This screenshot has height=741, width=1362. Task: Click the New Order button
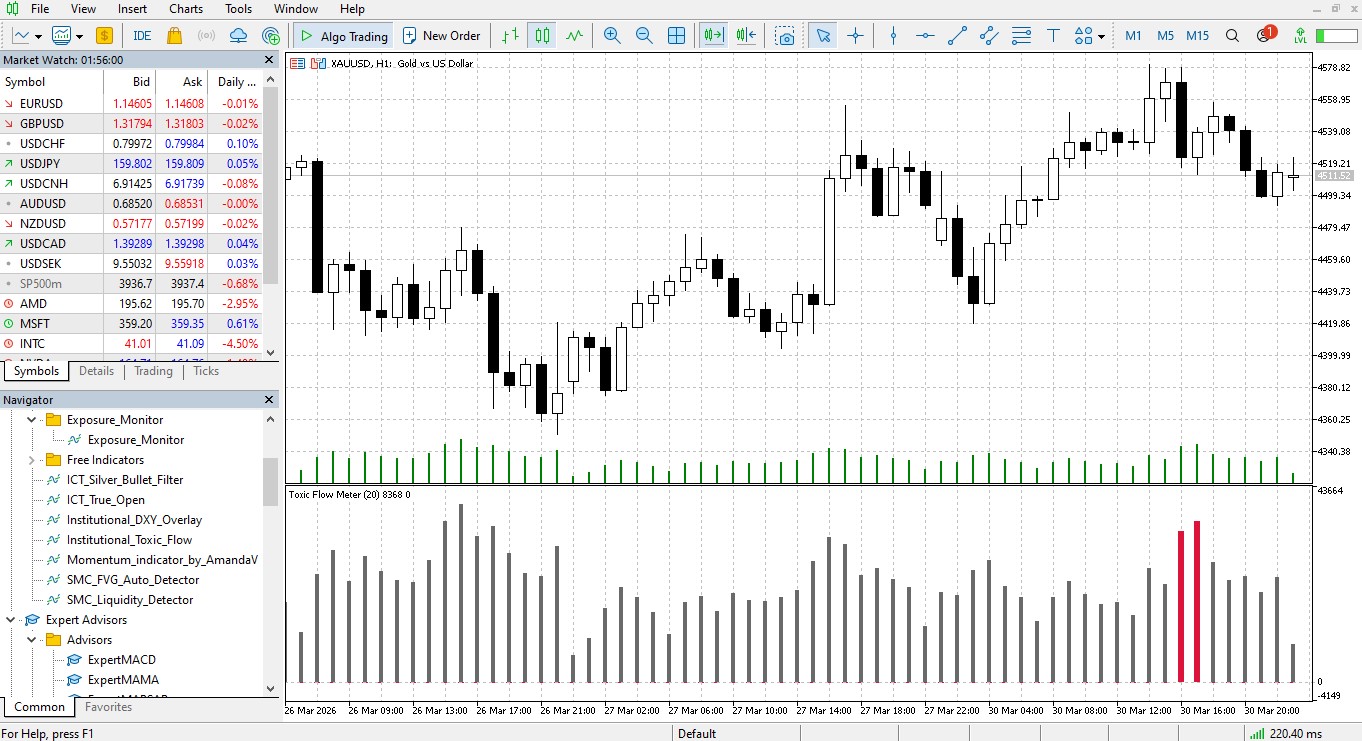pyautogui.click(x=442, y=35)
